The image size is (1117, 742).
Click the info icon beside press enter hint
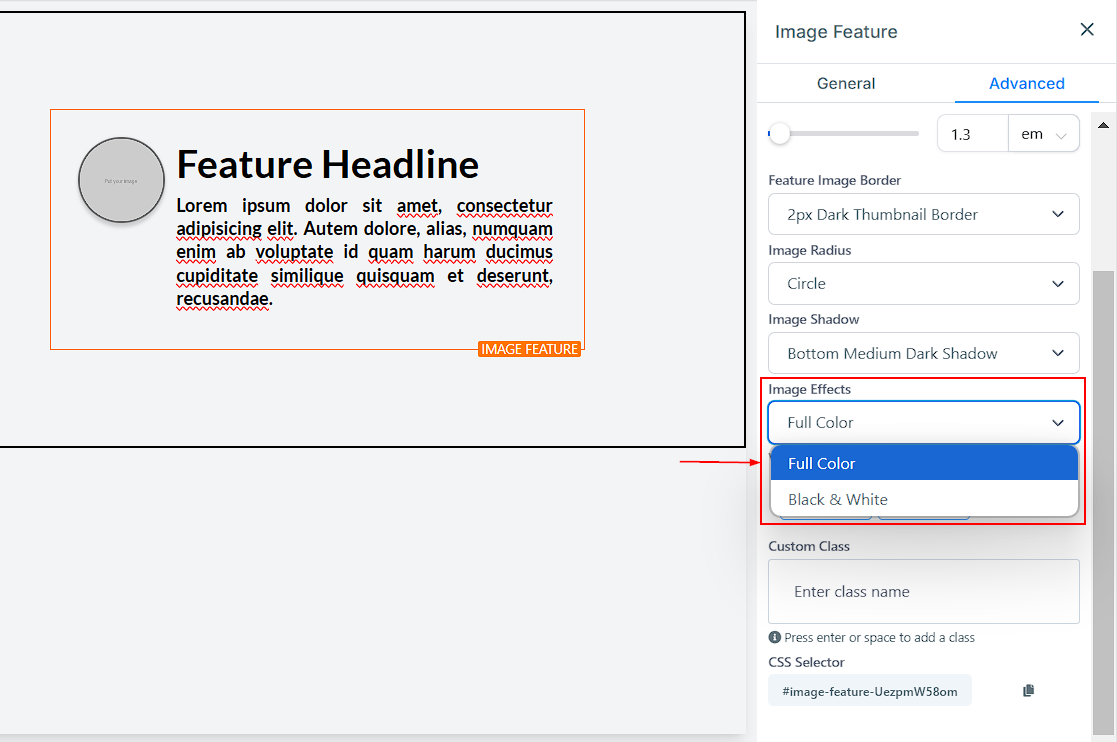774,637
